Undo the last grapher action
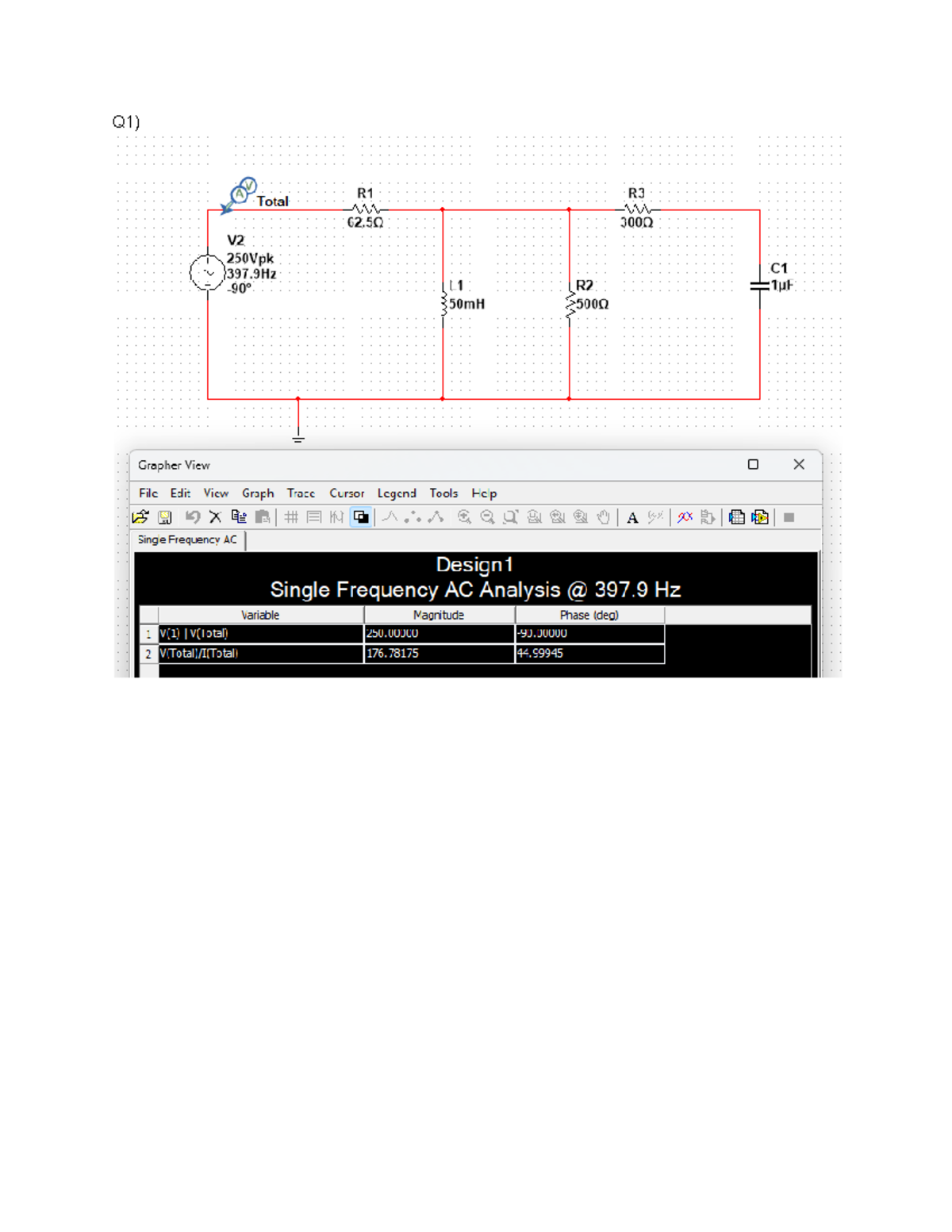 click(190, 516)
